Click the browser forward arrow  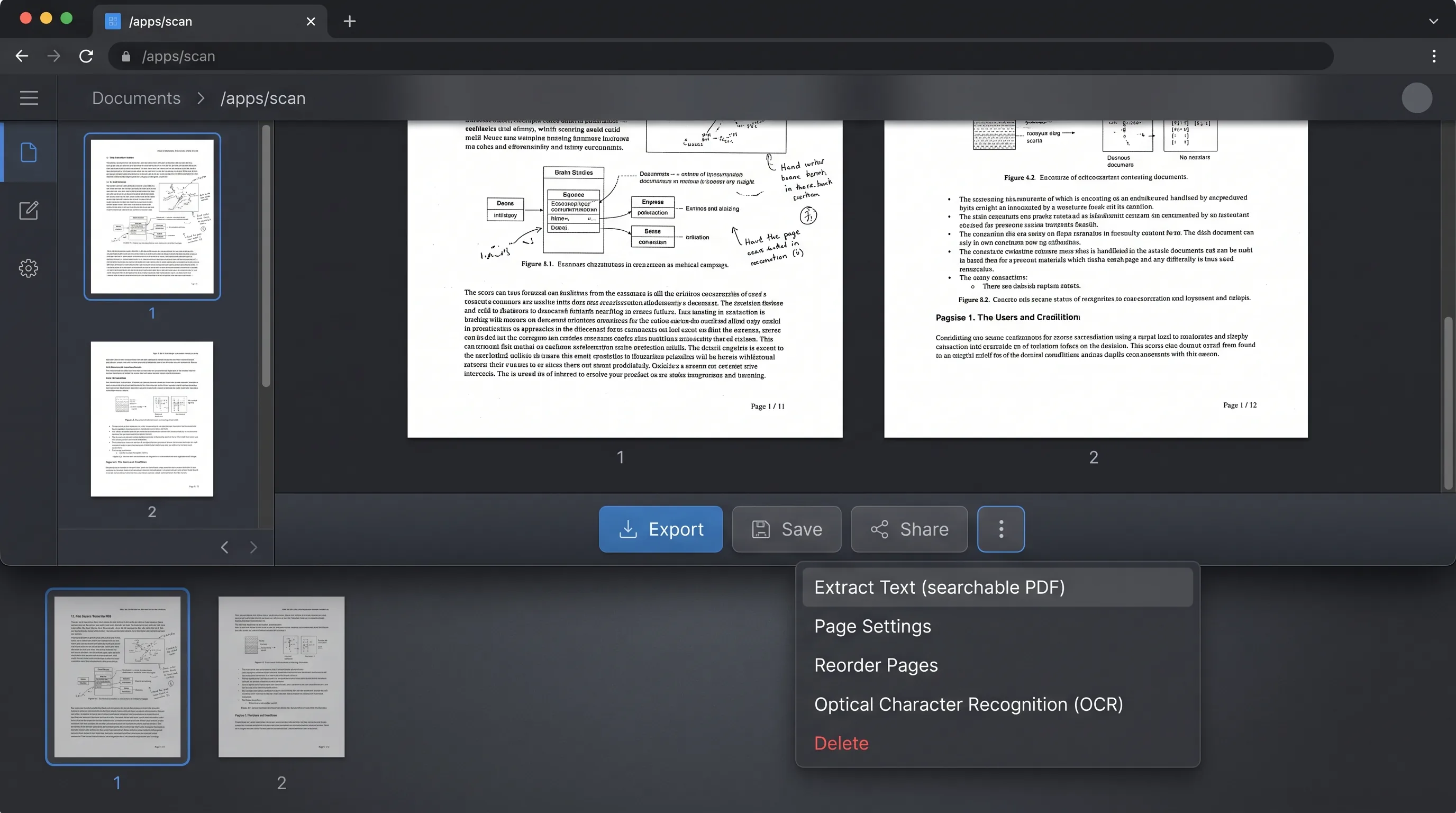53,56
